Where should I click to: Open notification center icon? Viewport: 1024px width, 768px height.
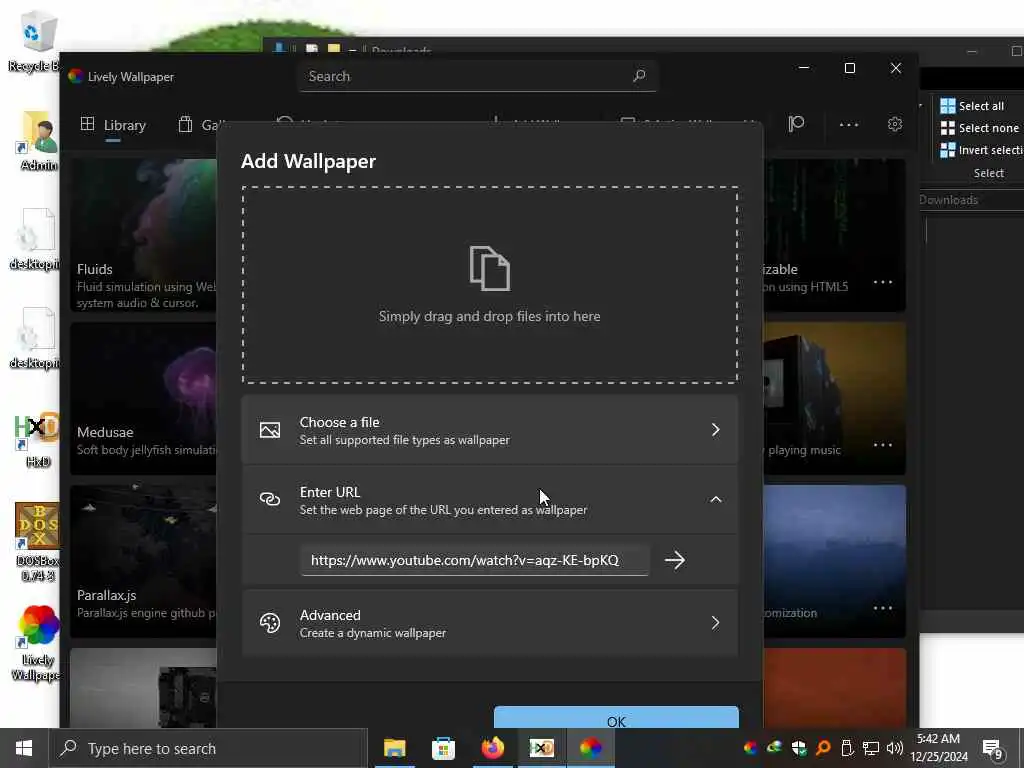(x=993, y=748)
